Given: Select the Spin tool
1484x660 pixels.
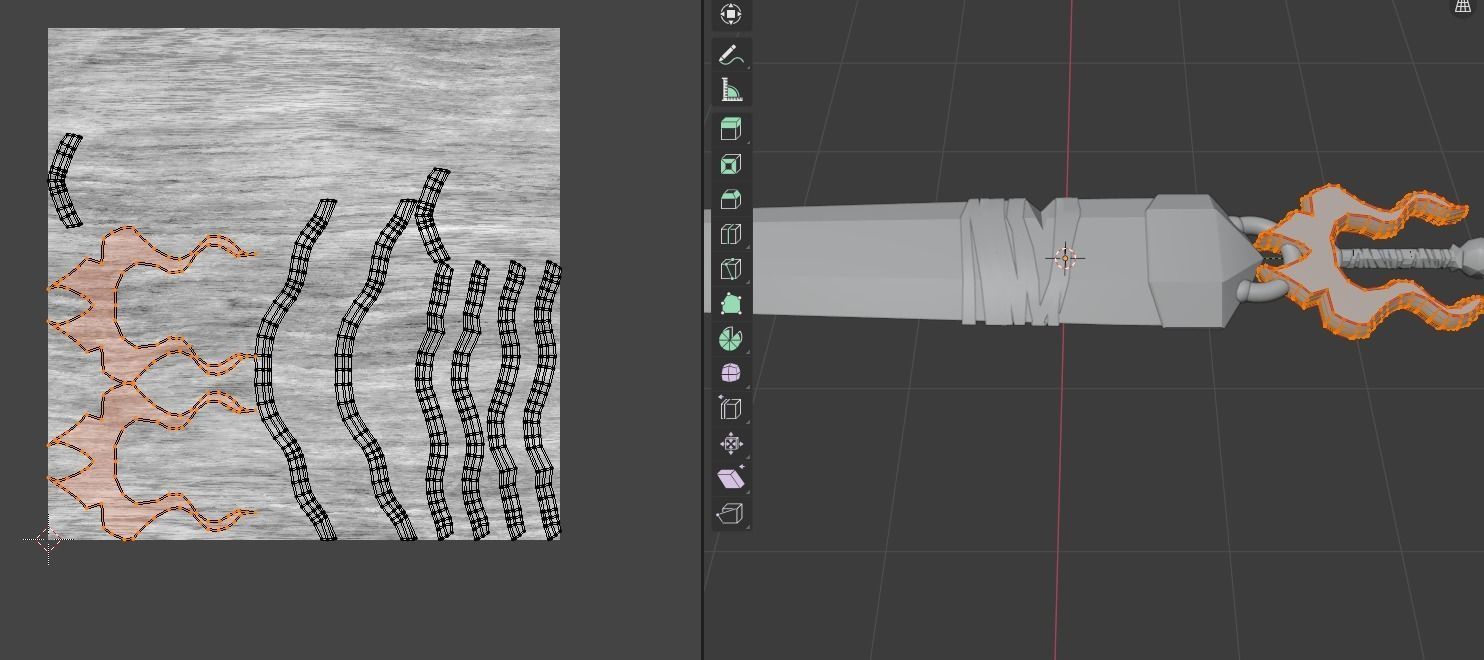Looking at the screenshot, I should [731, 339].
